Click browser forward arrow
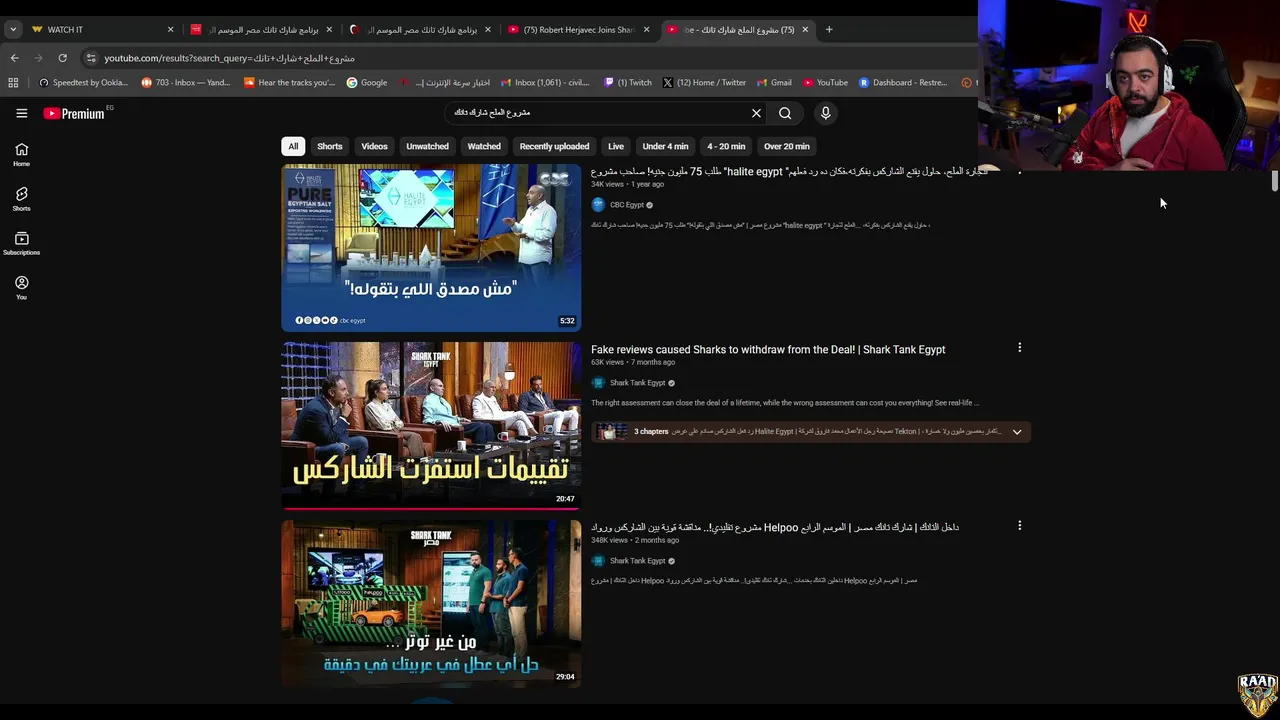The height and width of the screenshot is (720, 1280). click(39, 58)
